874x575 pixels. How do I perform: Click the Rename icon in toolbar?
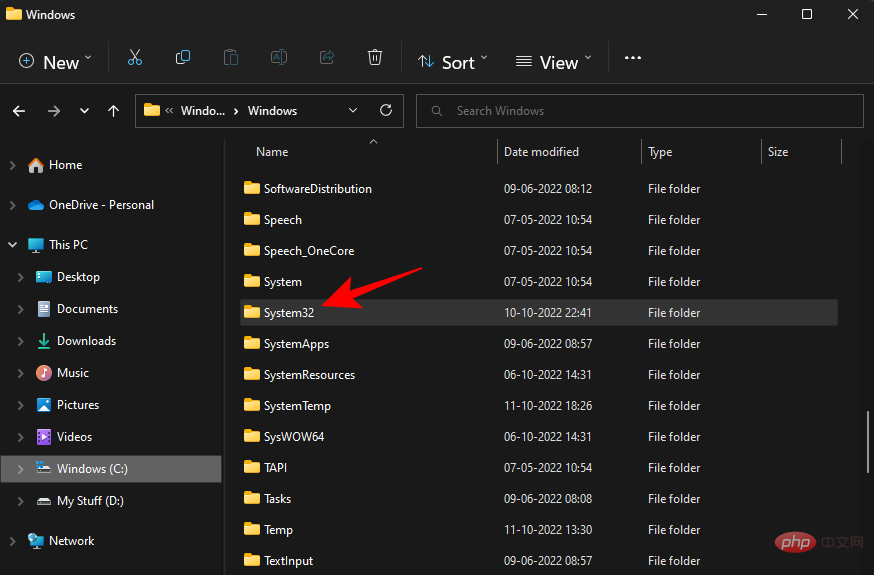click(x=279, y=57)
